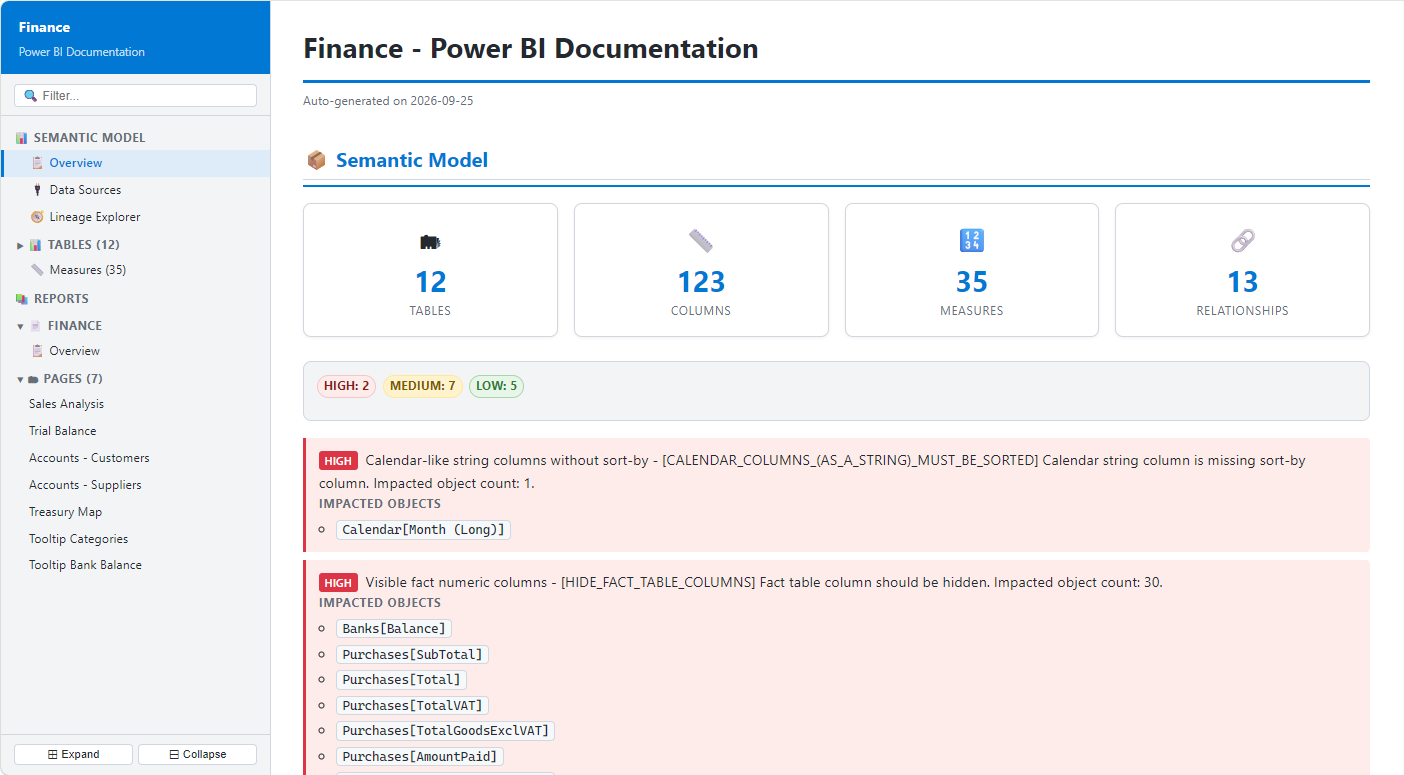Click the package icon beside Semantic Model heading
This screenshot has width=1404, height=775.
pos(316,160)
